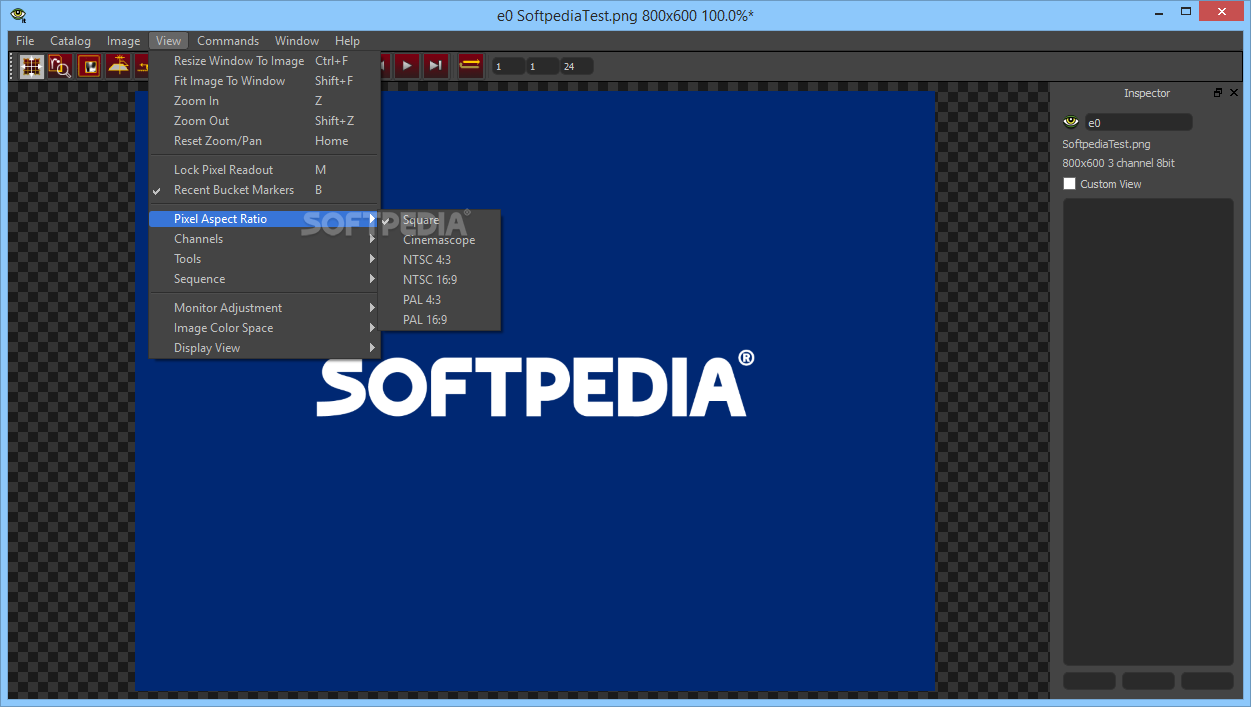This screenshot has height=707, width=1251.
Task: Expand the Display View submenu
Action: pos(264,348)
